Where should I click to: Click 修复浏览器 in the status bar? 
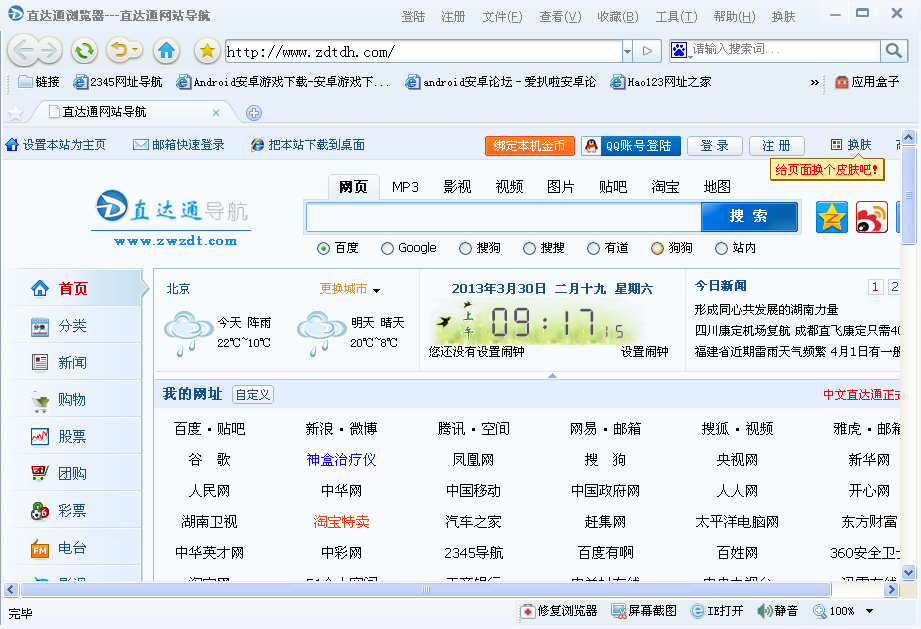(x=559, y=611)
